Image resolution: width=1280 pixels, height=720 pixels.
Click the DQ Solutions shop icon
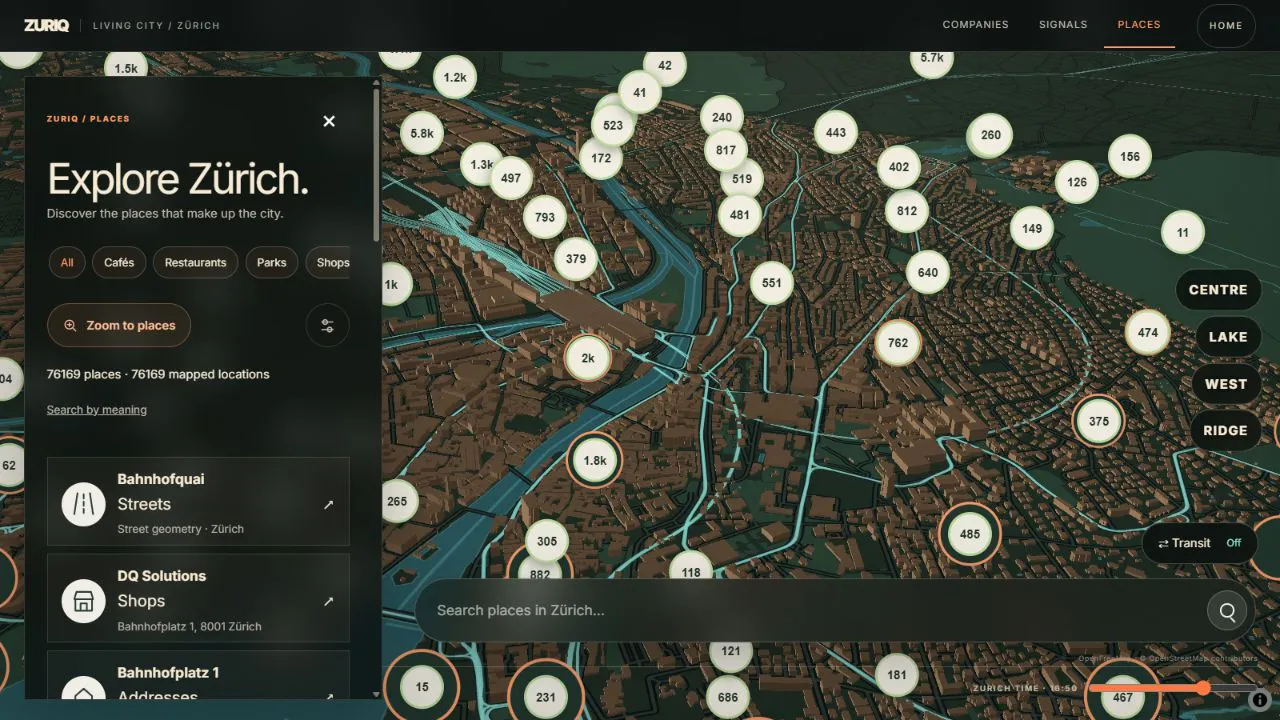click(83, 601)
